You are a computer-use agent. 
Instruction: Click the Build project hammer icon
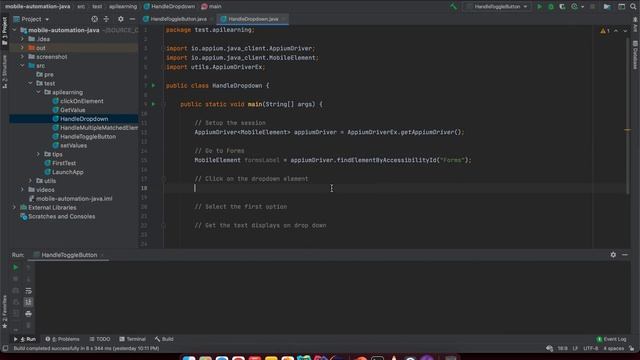coord(453,7)
